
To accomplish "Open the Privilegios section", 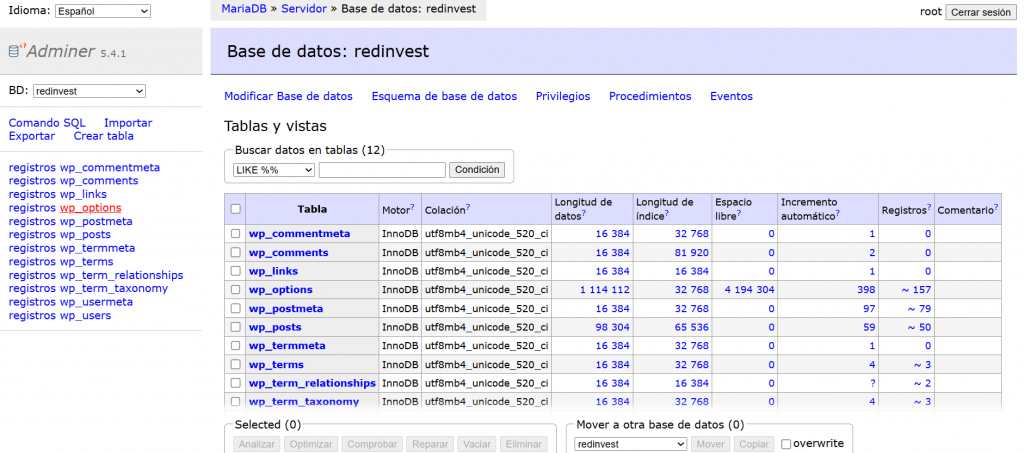I will (563, 96).
